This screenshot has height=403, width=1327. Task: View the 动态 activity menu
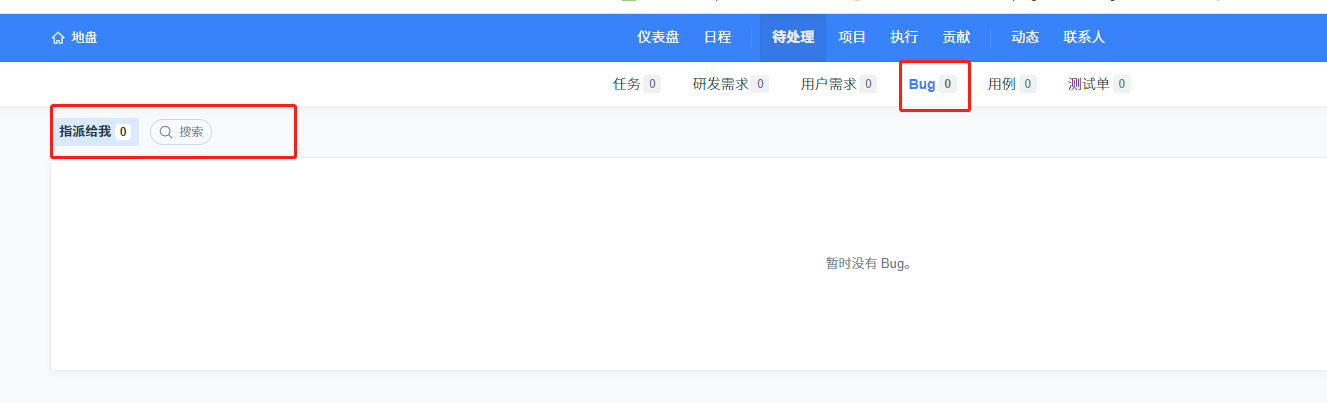[x=1025, y=38]
